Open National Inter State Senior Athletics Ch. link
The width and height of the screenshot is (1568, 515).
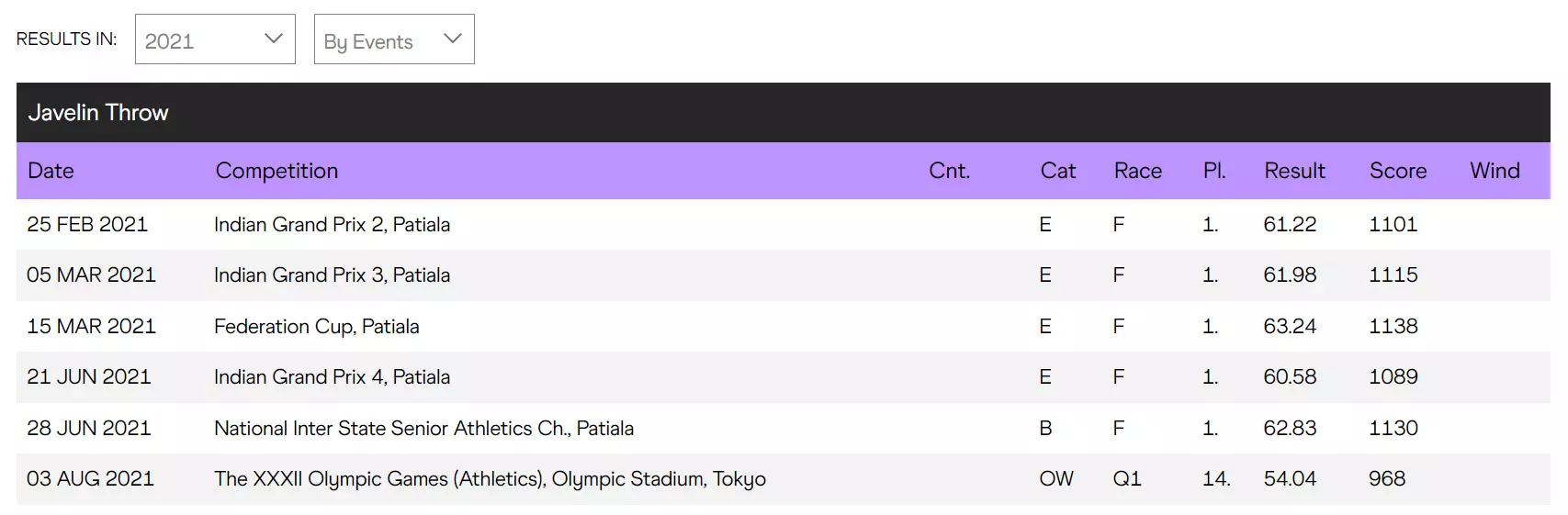tap(423, 429)
